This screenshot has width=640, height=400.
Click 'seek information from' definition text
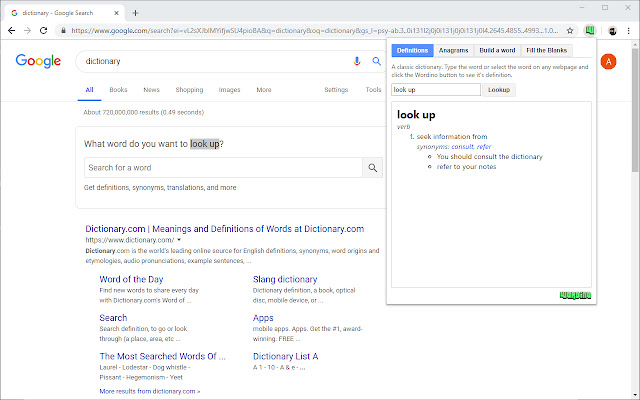(452, 137)
